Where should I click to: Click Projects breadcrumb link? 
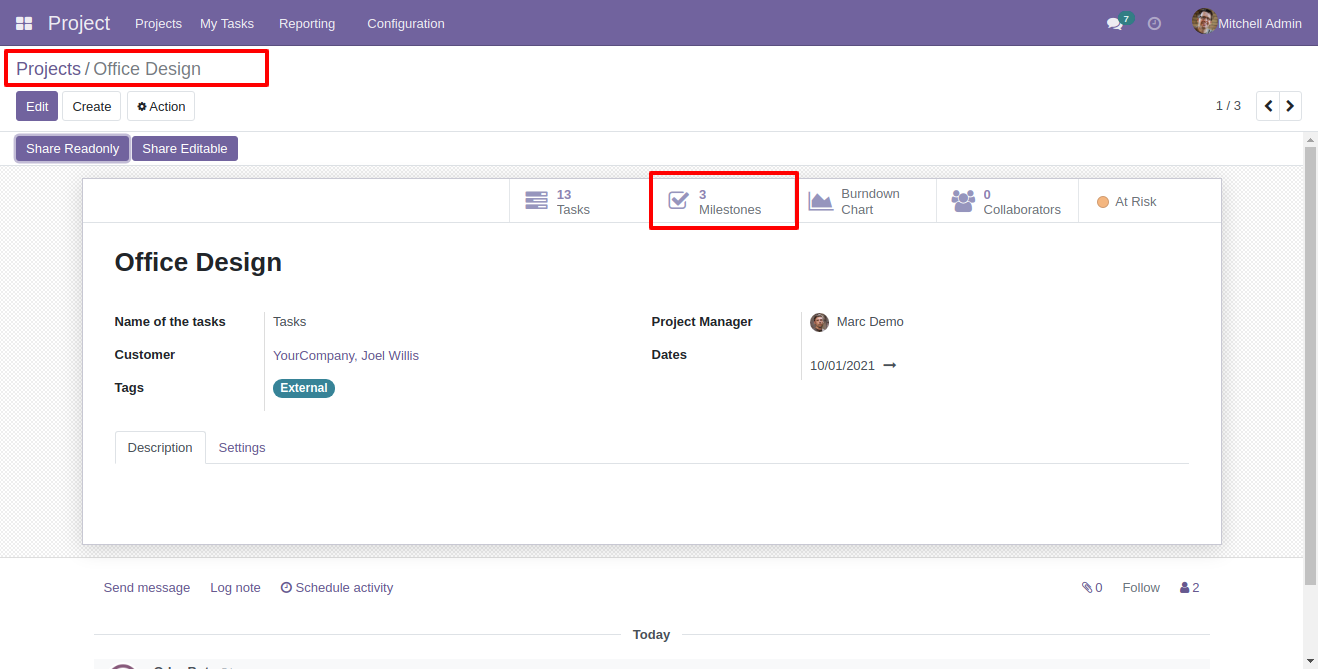point(48,69)
